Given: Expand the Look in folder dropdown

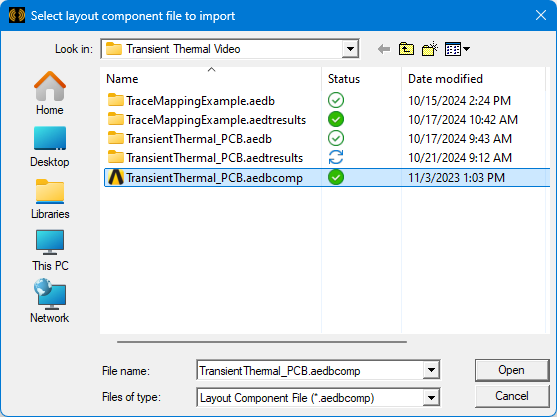Looking at the screenshot, I should click(x=350, y=49).
